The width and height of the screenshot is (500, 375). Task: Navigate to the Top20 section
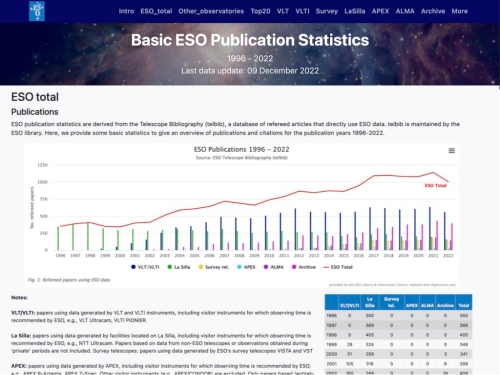point(260,11)
